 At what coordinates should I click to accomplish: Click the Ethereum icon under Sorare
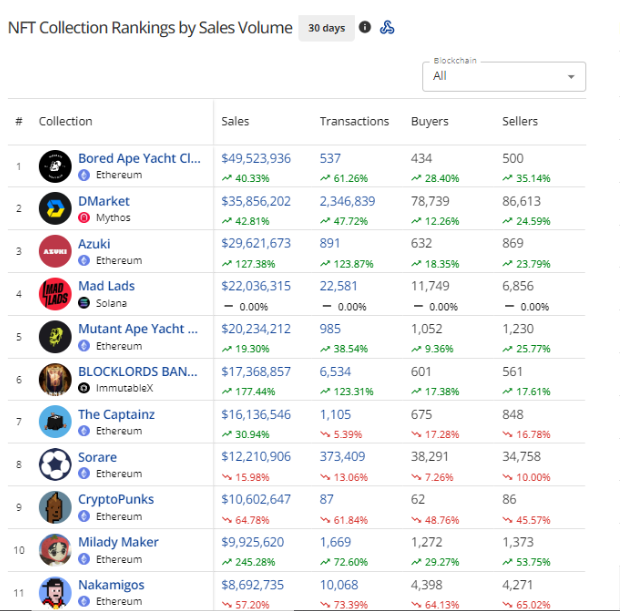84,473
